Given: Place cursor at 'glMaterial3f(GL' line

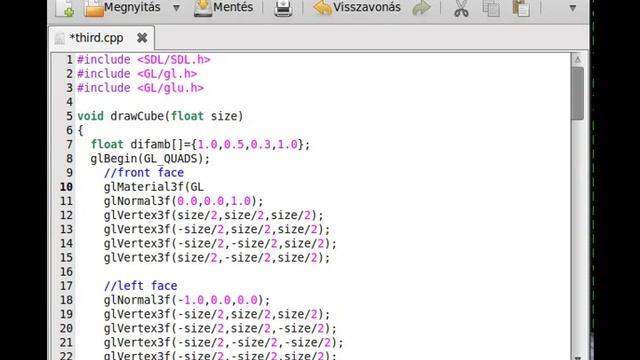Looking at the screenshot, I should pos(153,187).
